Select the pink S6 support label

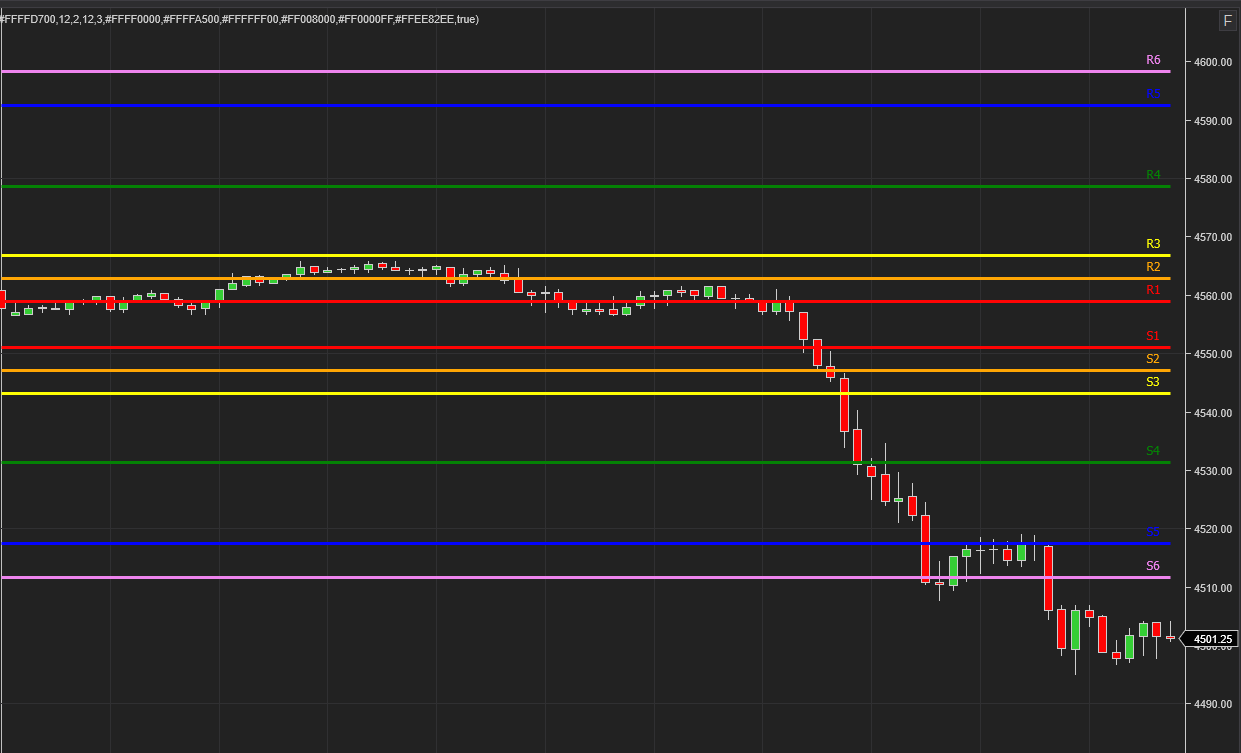coord(1153,566)
